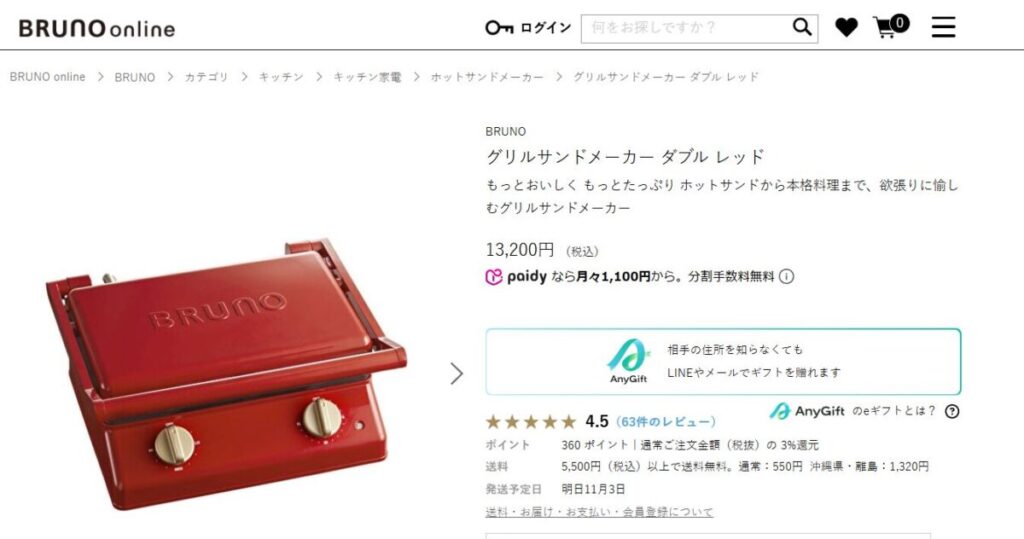Open the hamburger menu
1024x539 pixels.
(943, 27)
